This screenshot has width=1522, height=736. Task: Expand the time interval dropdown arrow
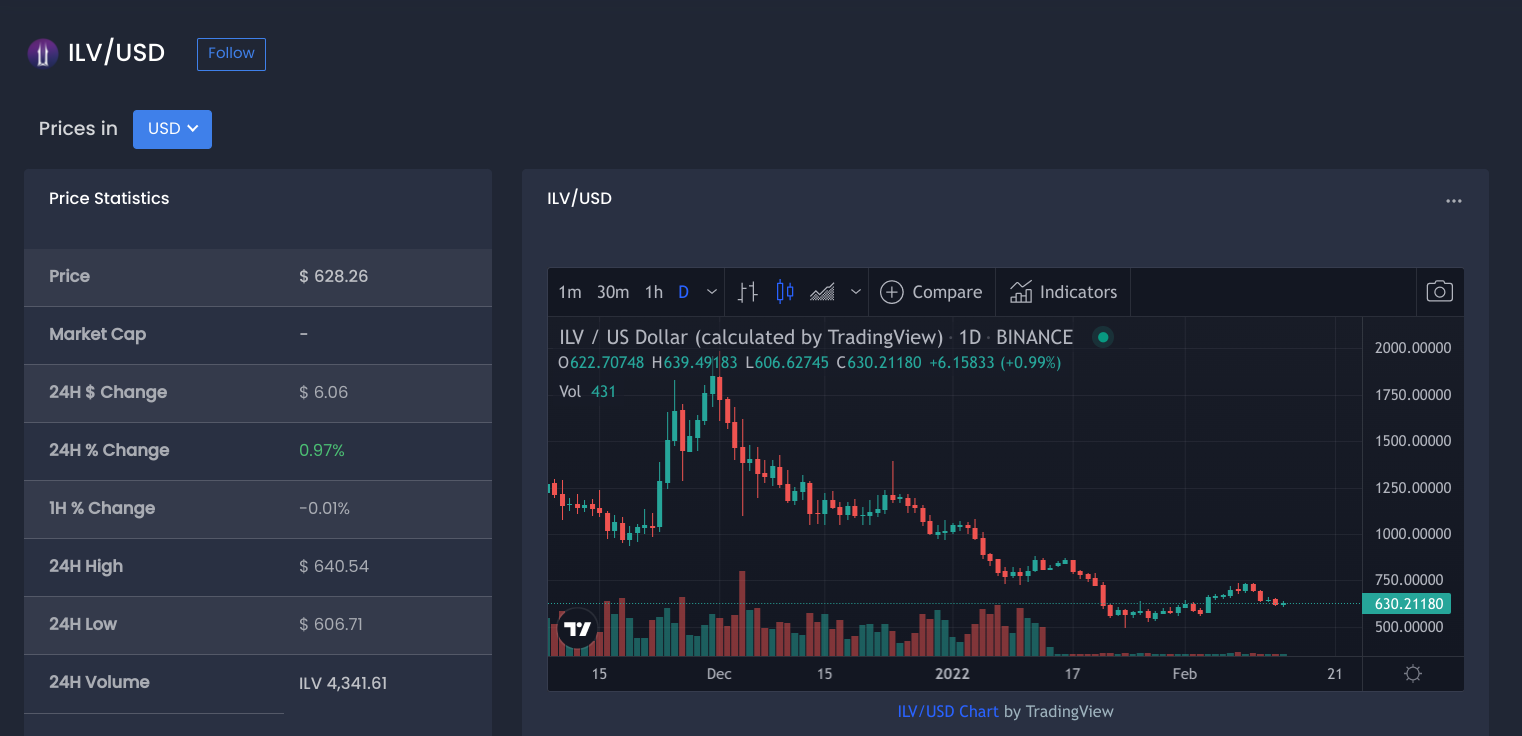712,292
